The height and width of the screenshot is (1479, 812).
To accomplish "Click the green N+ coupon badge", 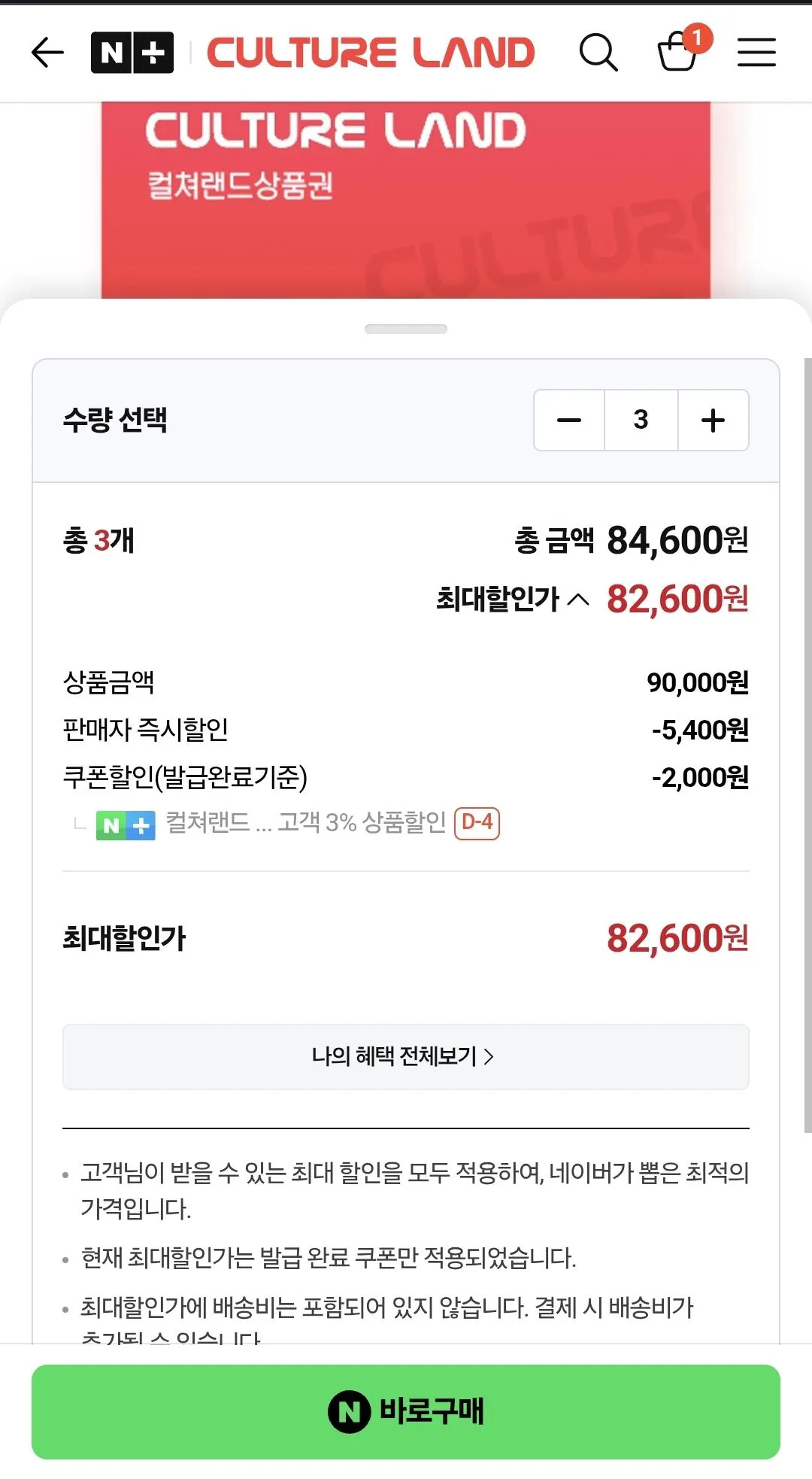I will 126,825.
